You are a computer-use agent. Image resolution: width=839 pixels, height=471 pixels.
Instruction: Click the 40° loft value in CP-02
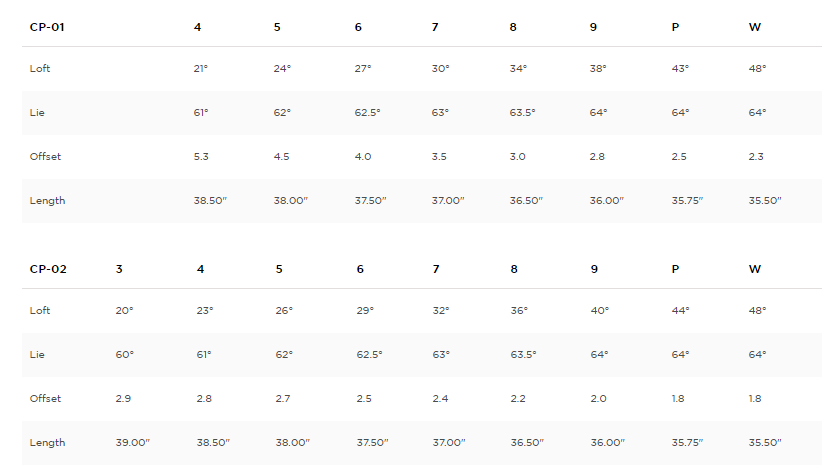point(599,310)
